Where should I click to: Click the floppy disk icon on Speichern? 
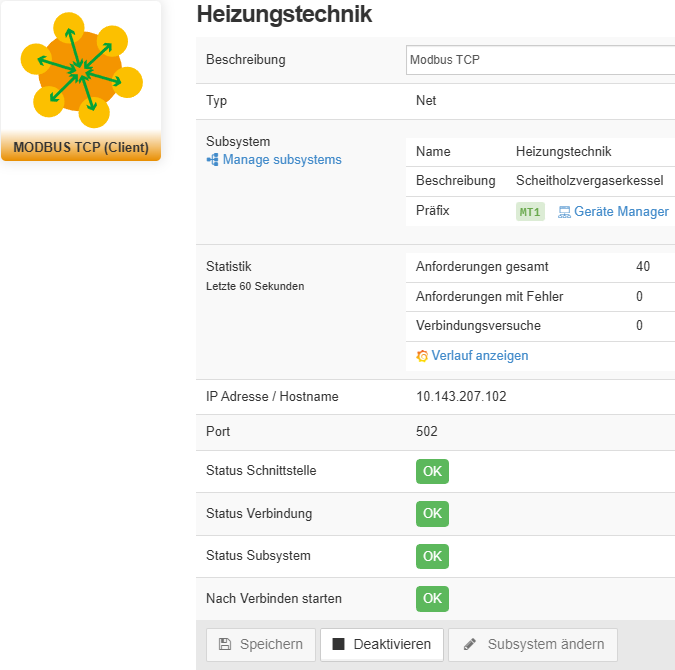pos(225,645)
